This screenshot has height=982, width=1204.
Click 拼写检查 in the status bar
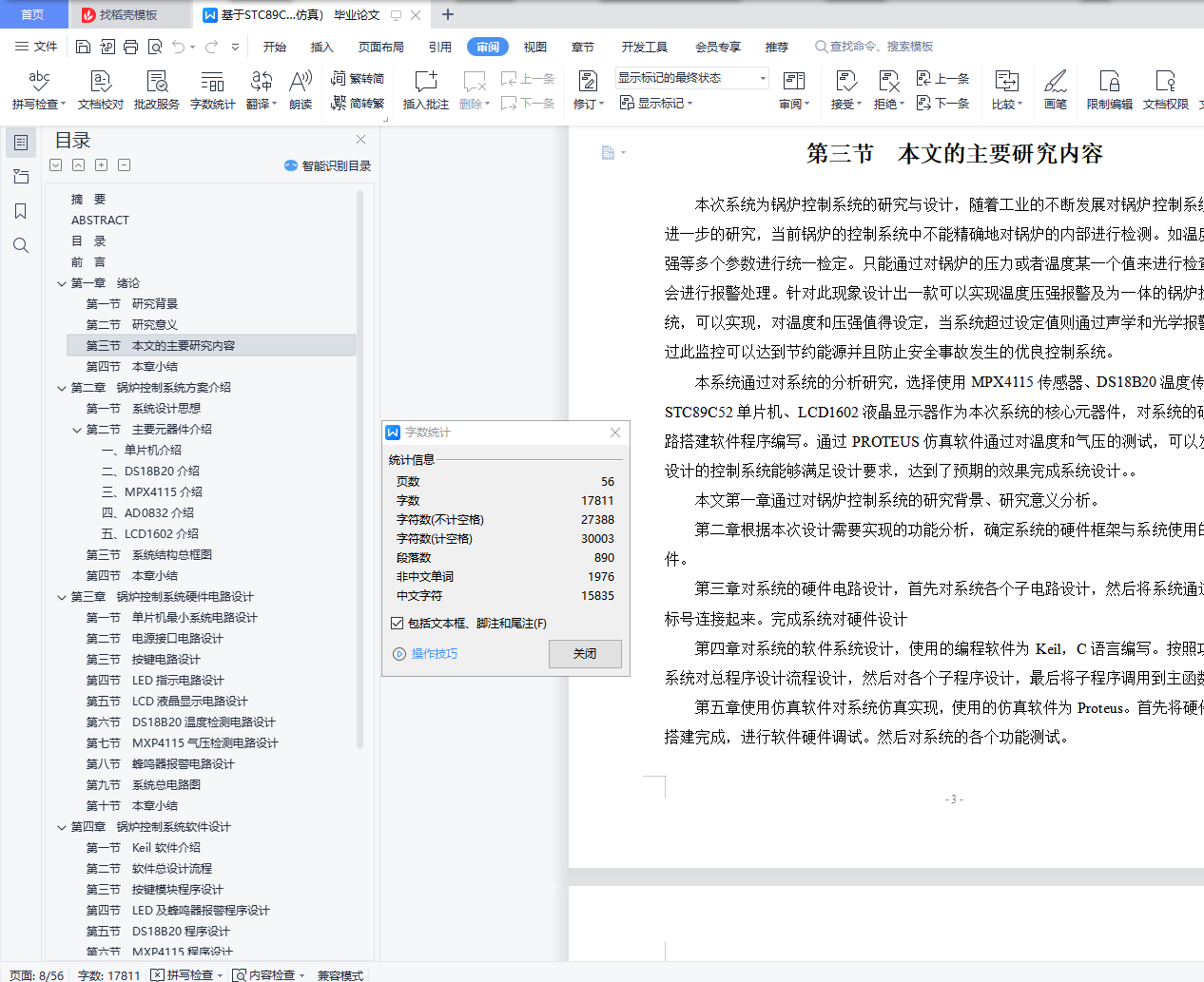(x=186, y=975)
